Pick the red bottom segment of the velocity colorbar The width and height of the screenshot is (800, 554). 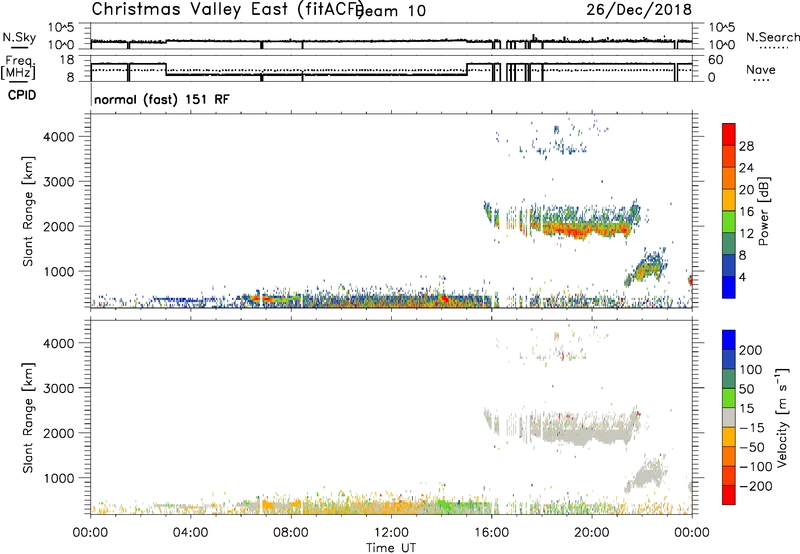(x=729, y=495)
